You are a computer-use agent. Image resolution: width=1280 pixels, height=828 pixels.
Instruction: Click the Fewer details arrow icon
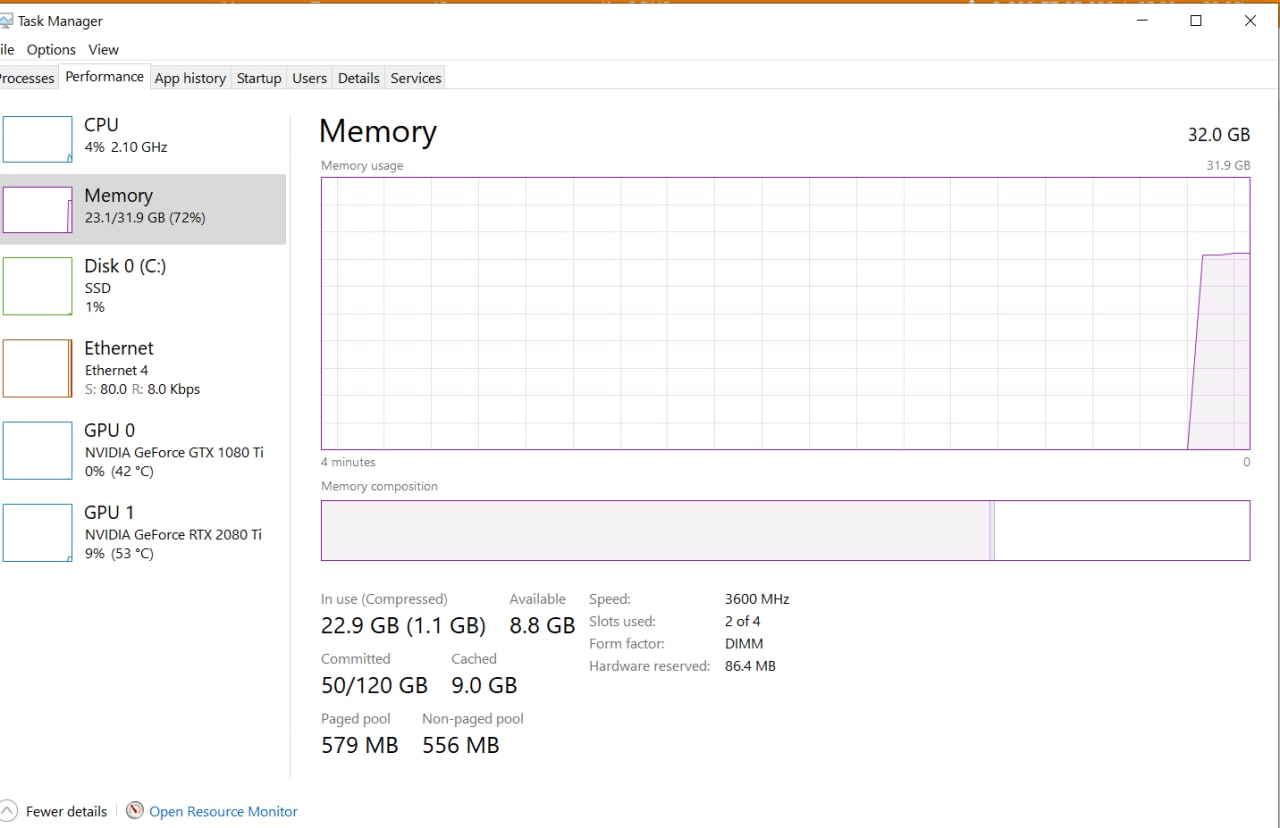(8, 811)
